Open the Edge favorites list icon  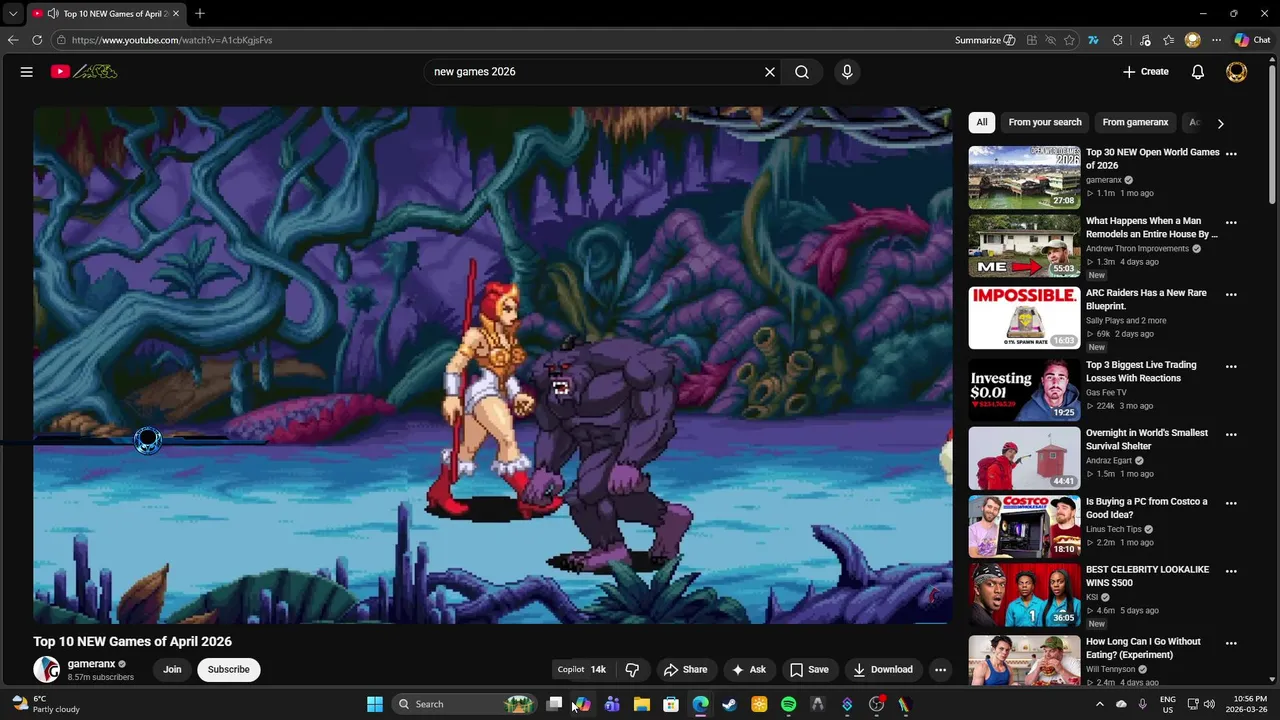[1168, 40]
